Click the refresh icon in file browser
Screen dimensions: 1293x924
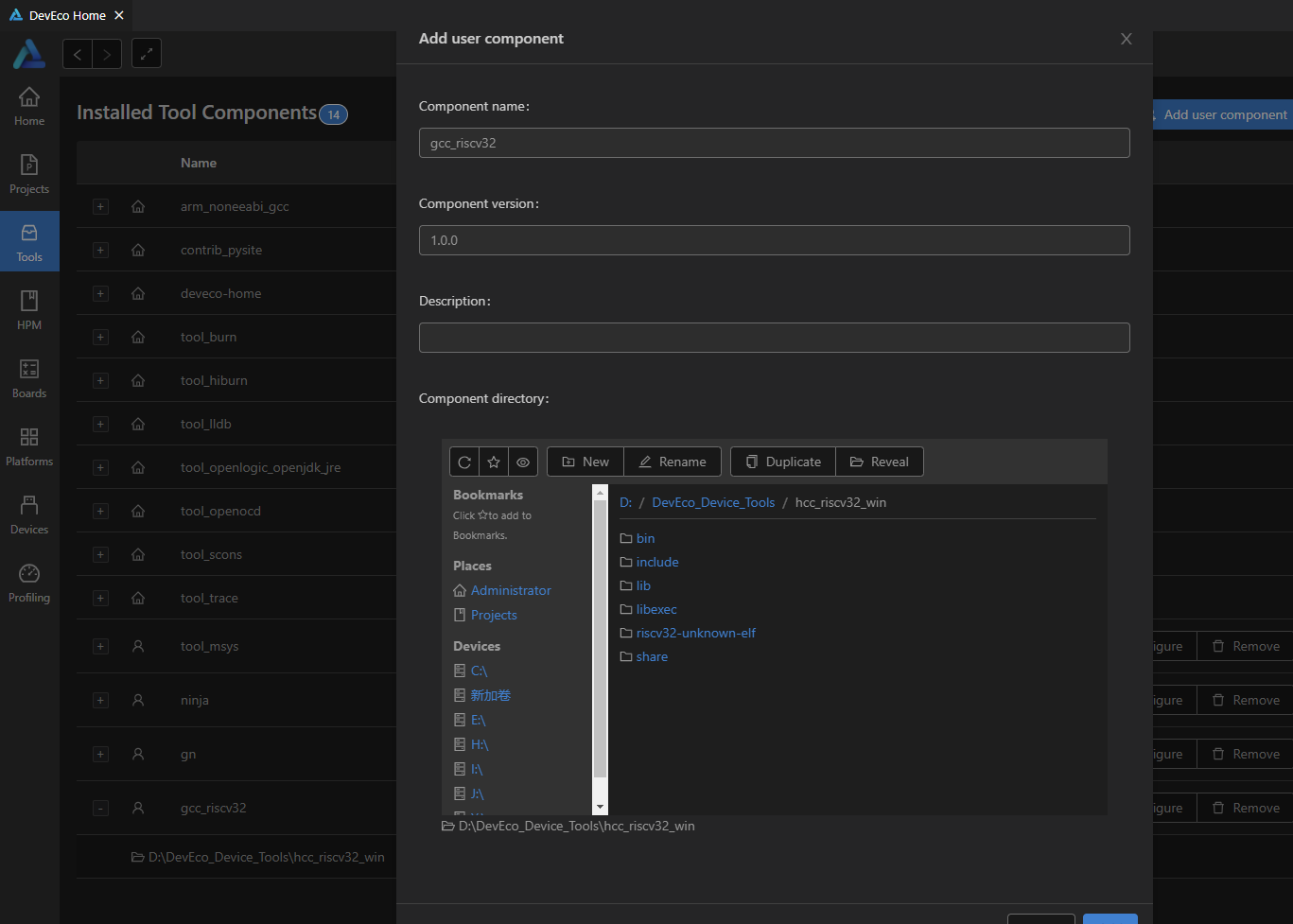pyautogui.click(x=464, y=462)
